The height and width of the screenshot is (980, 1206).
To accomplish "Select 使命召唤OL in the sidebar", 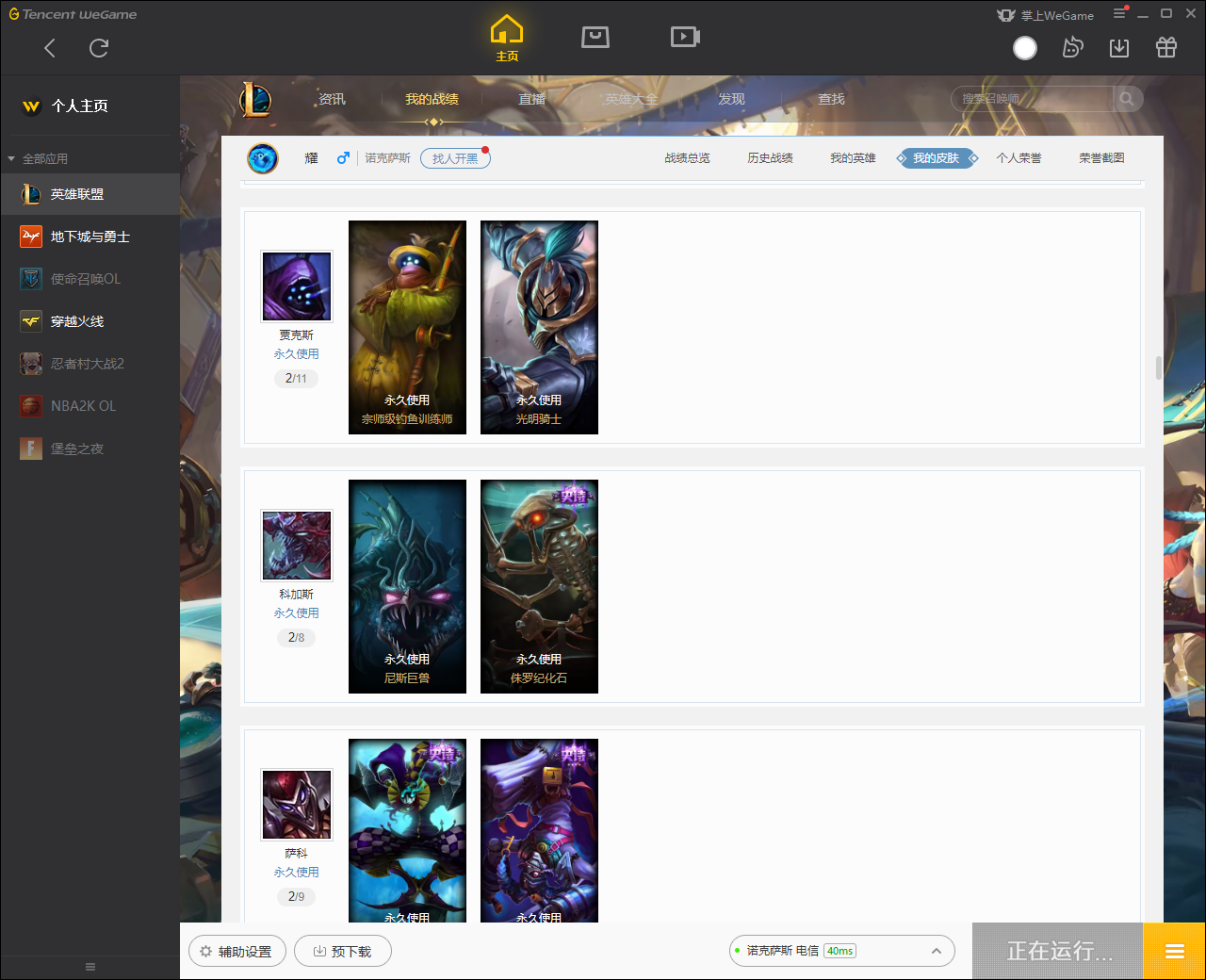I will click(x=90, y=279).
